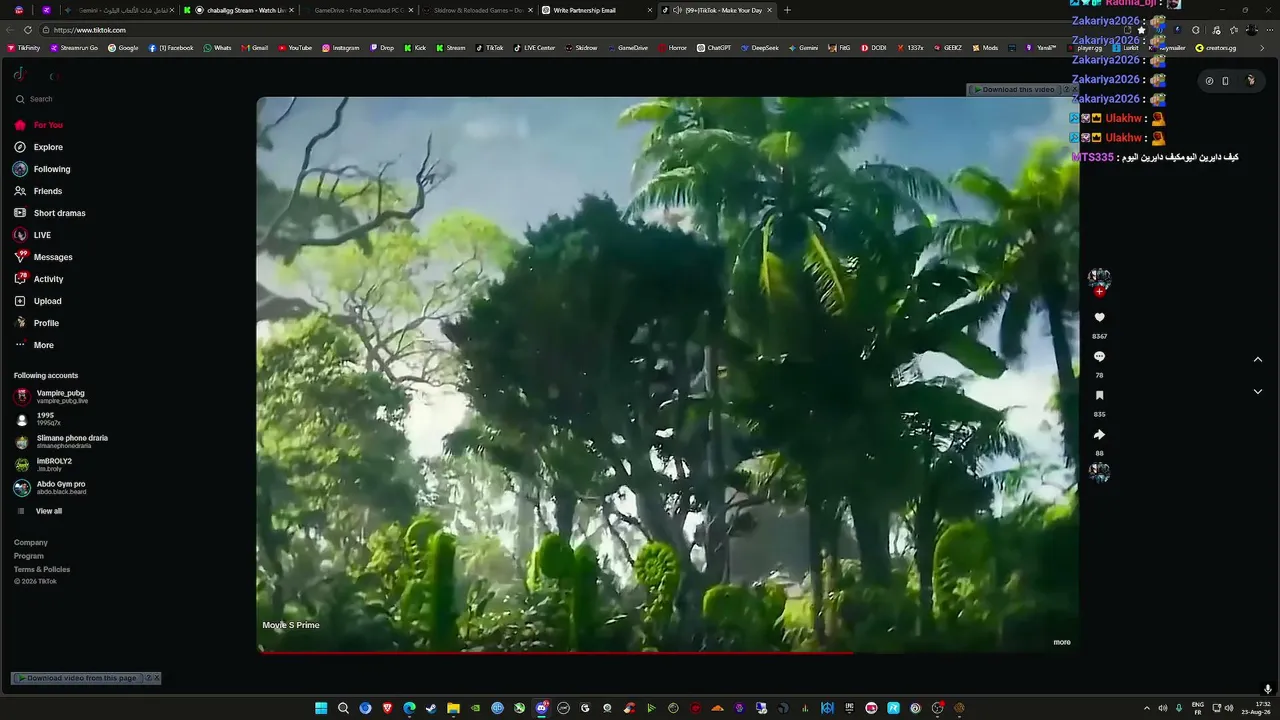Image resolution: width=1280 pixels, height=720 pixels.
Task: Open the 1337x bookmark
Action: pyautogui.click(x=910, y=48)
